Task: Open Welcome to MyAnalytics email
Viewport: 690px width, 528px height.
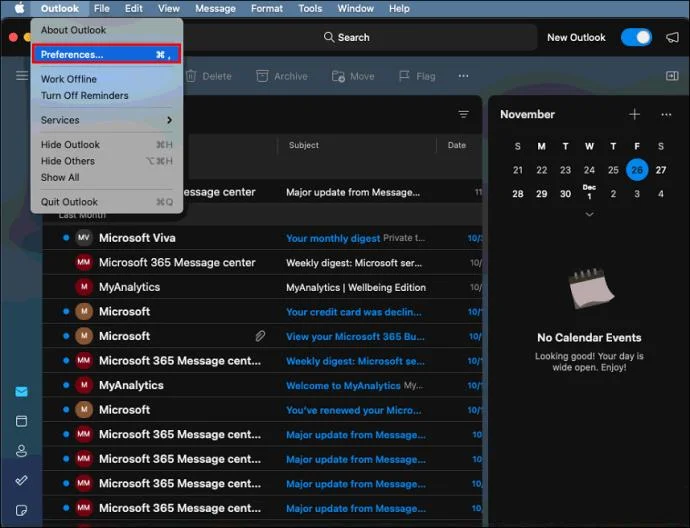Action: coord(262,385)
